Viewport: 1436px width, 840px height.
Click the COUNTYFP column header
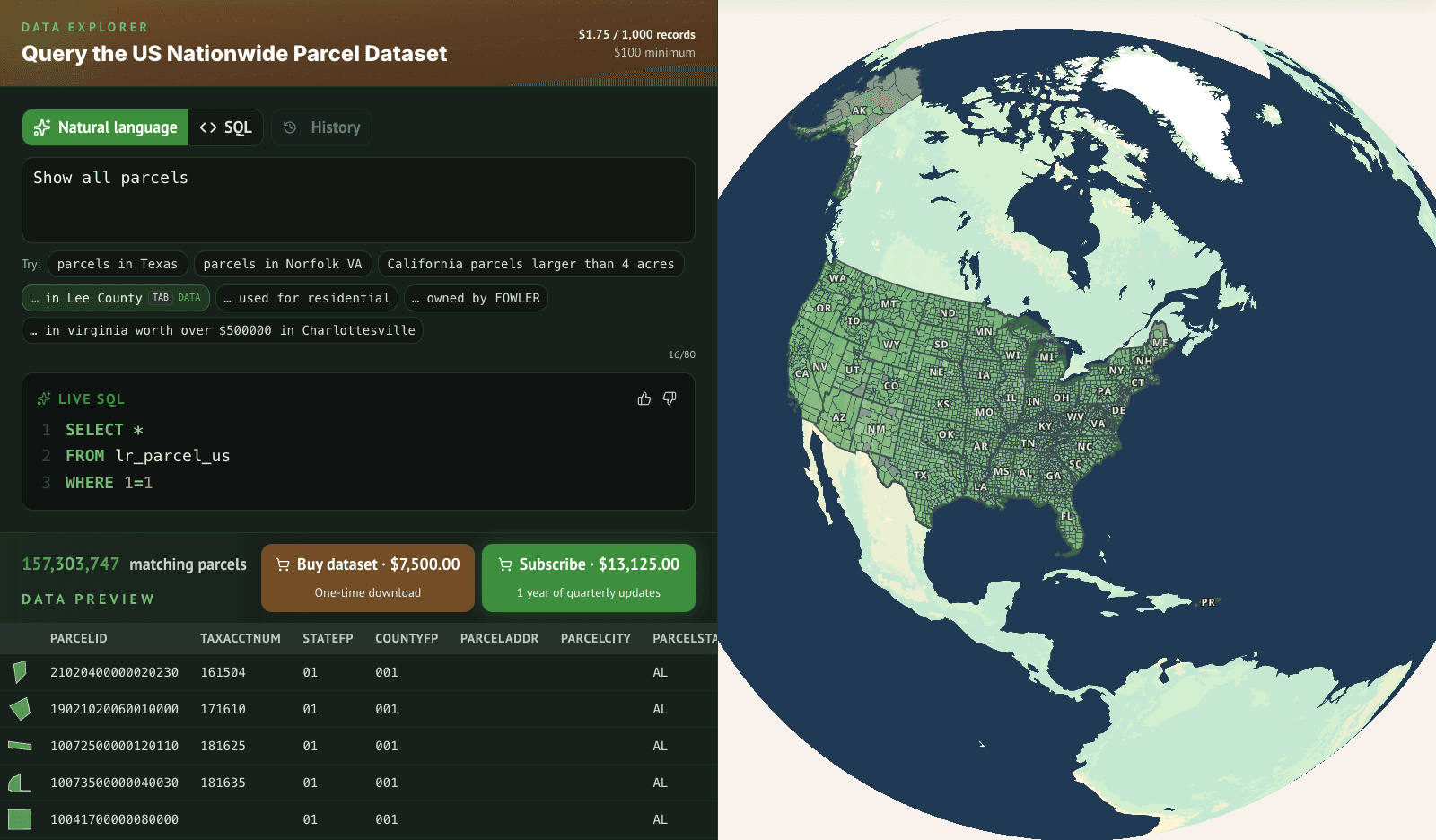[407, 638]
